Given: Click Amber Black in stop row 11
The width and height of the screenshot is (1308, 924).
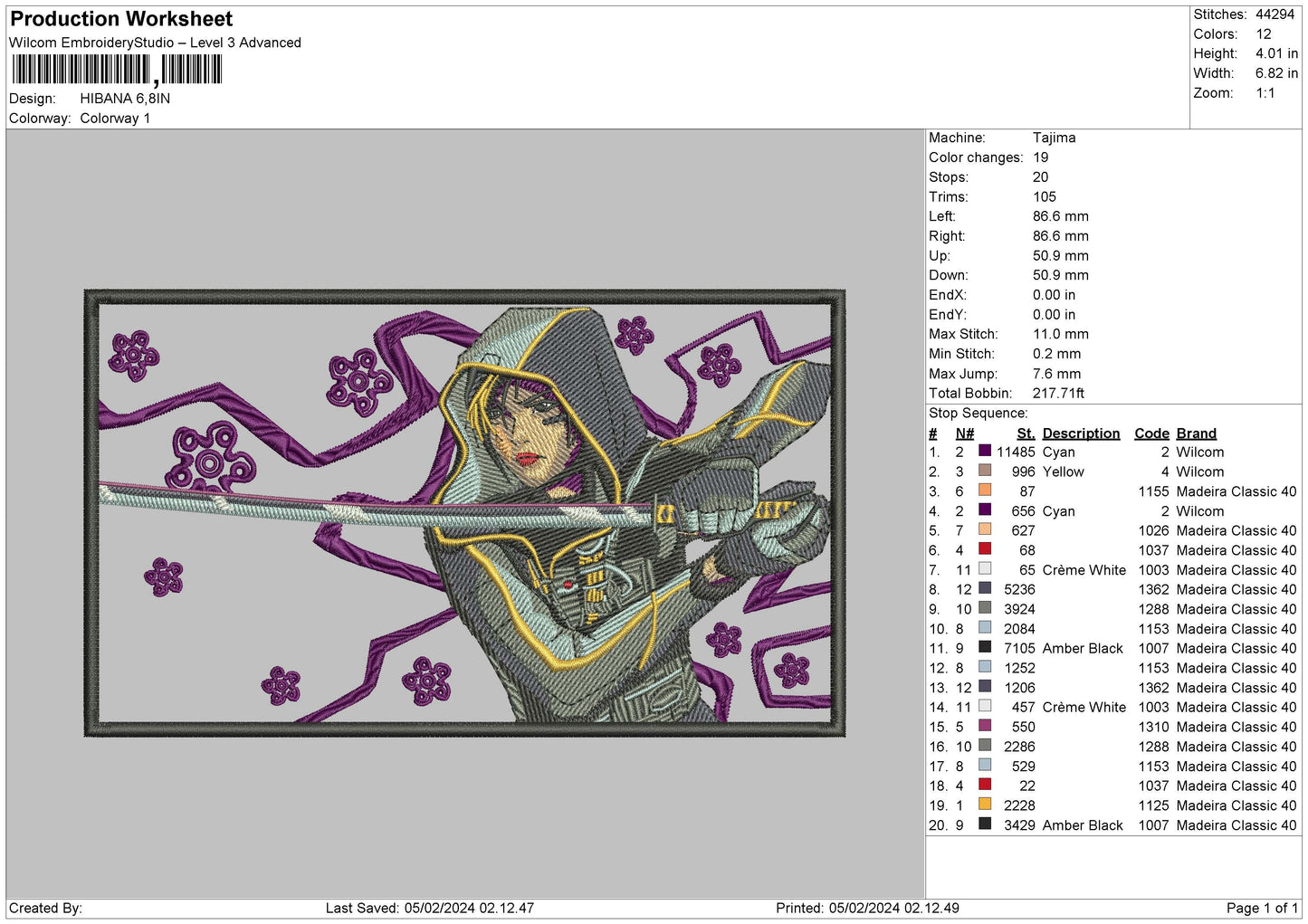Looking at the screenshot, I should coord(1083,648).
